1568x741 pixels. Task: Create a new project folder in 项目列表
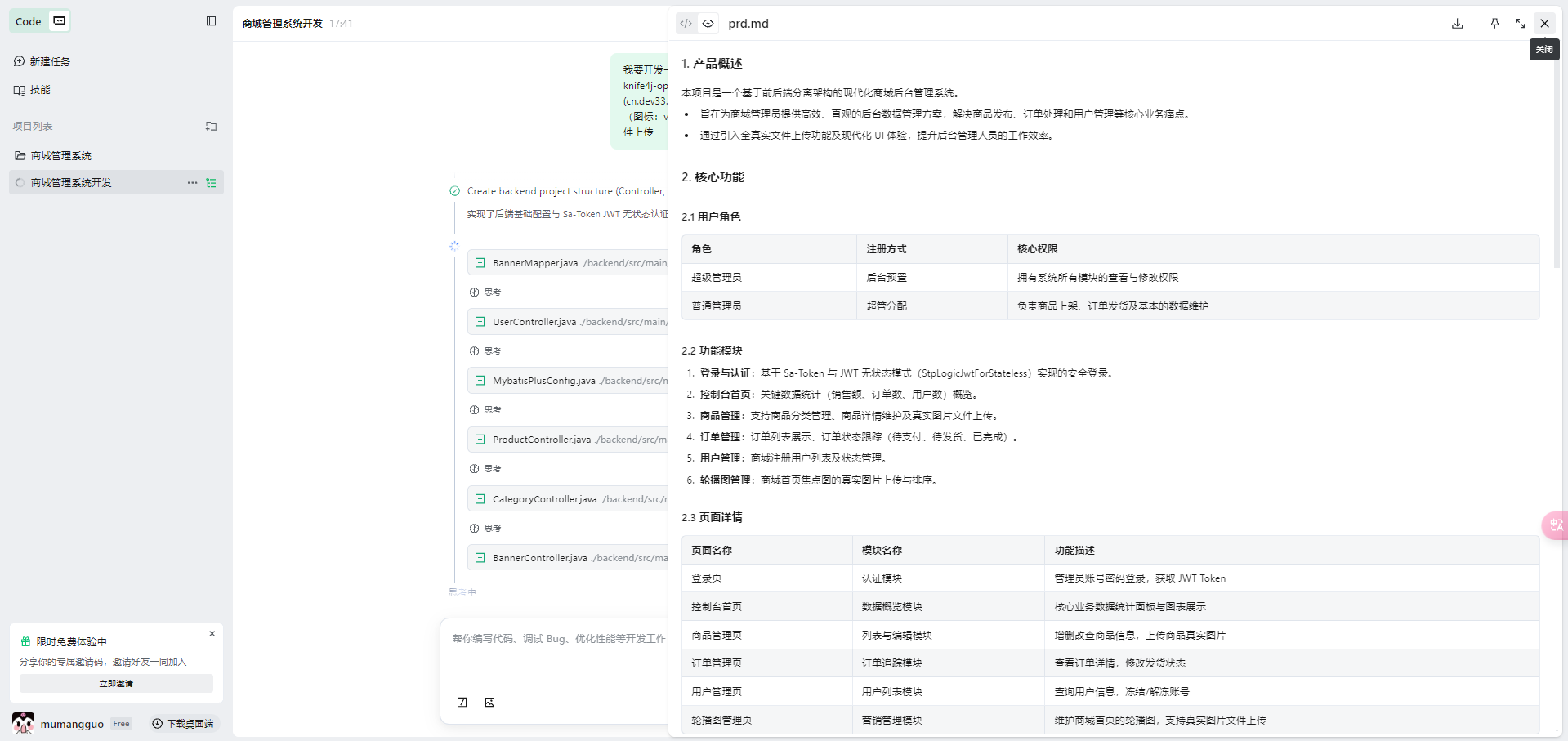[x=211, y=127]
